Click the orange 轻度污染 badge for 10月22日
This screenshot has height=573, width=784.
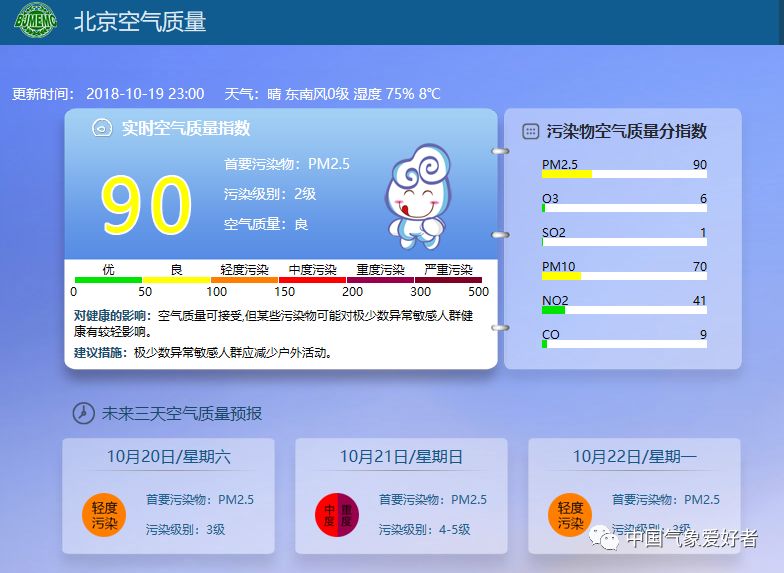570,515
